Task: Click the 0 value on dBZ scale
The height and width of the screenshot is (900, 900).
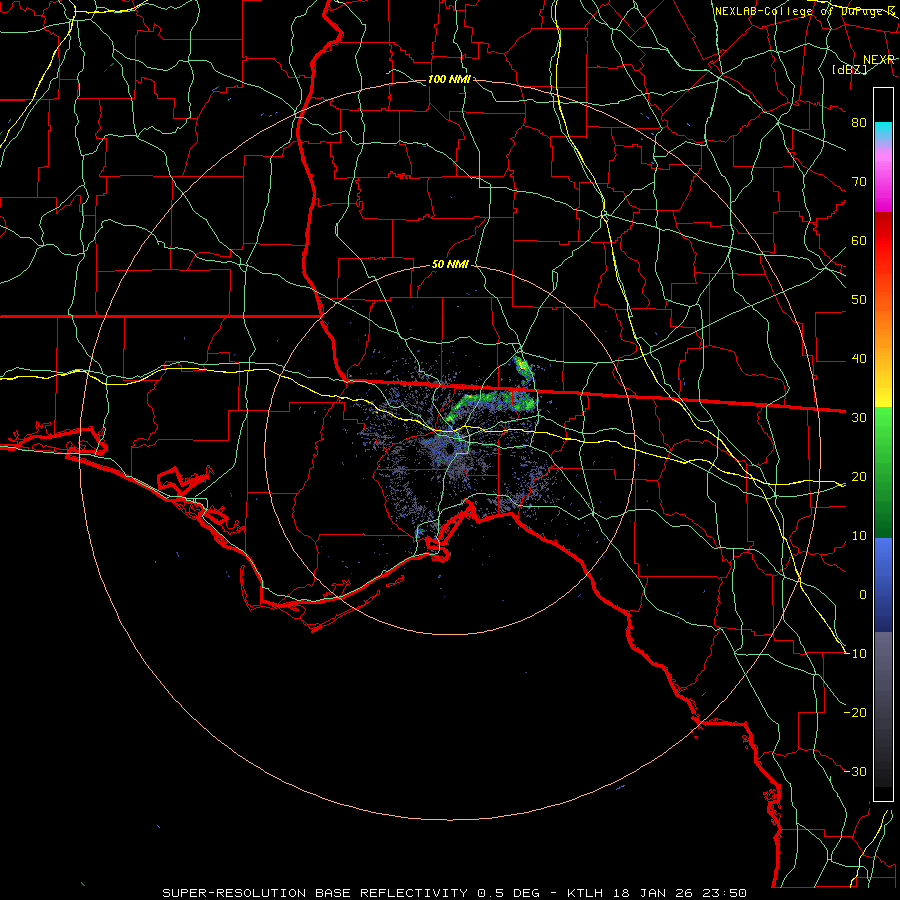Action: coord(863,595)
